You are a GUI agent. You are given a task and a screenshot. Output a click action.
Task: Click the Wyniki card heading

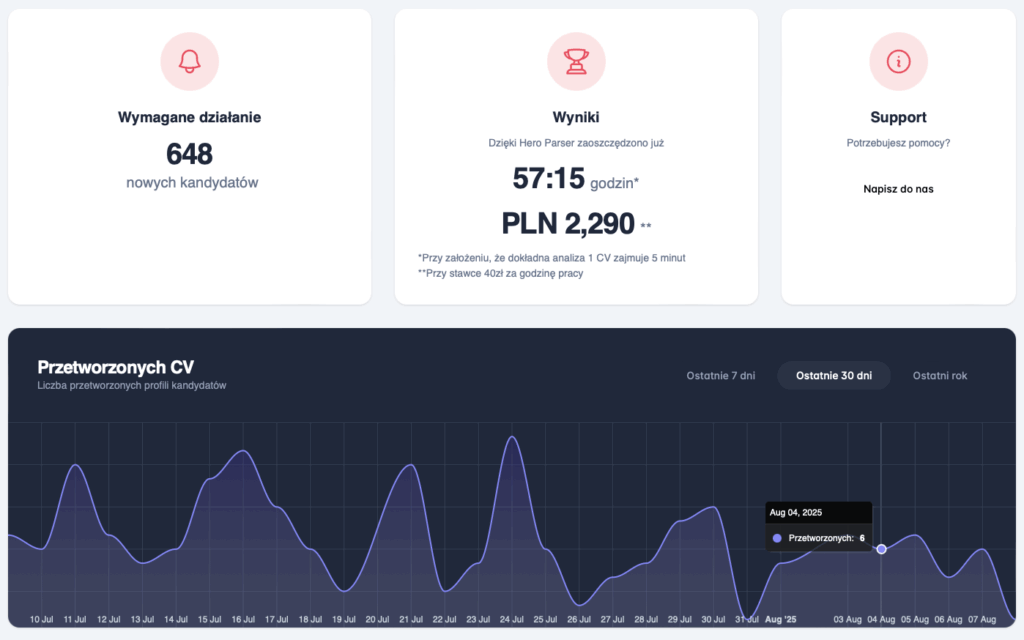[x=576, y=117]
